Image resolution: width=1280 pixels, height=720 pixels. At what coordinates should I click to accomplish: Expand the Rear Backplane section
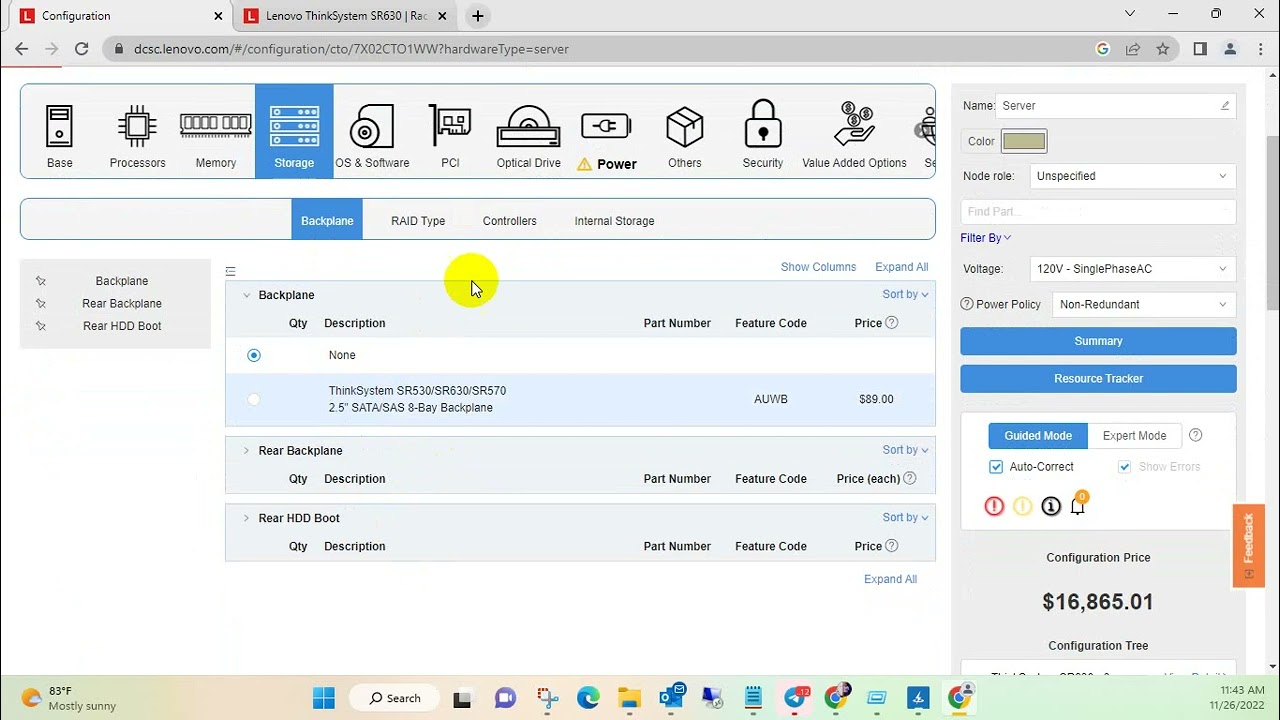pyautogui.click(x=246, y=450)
